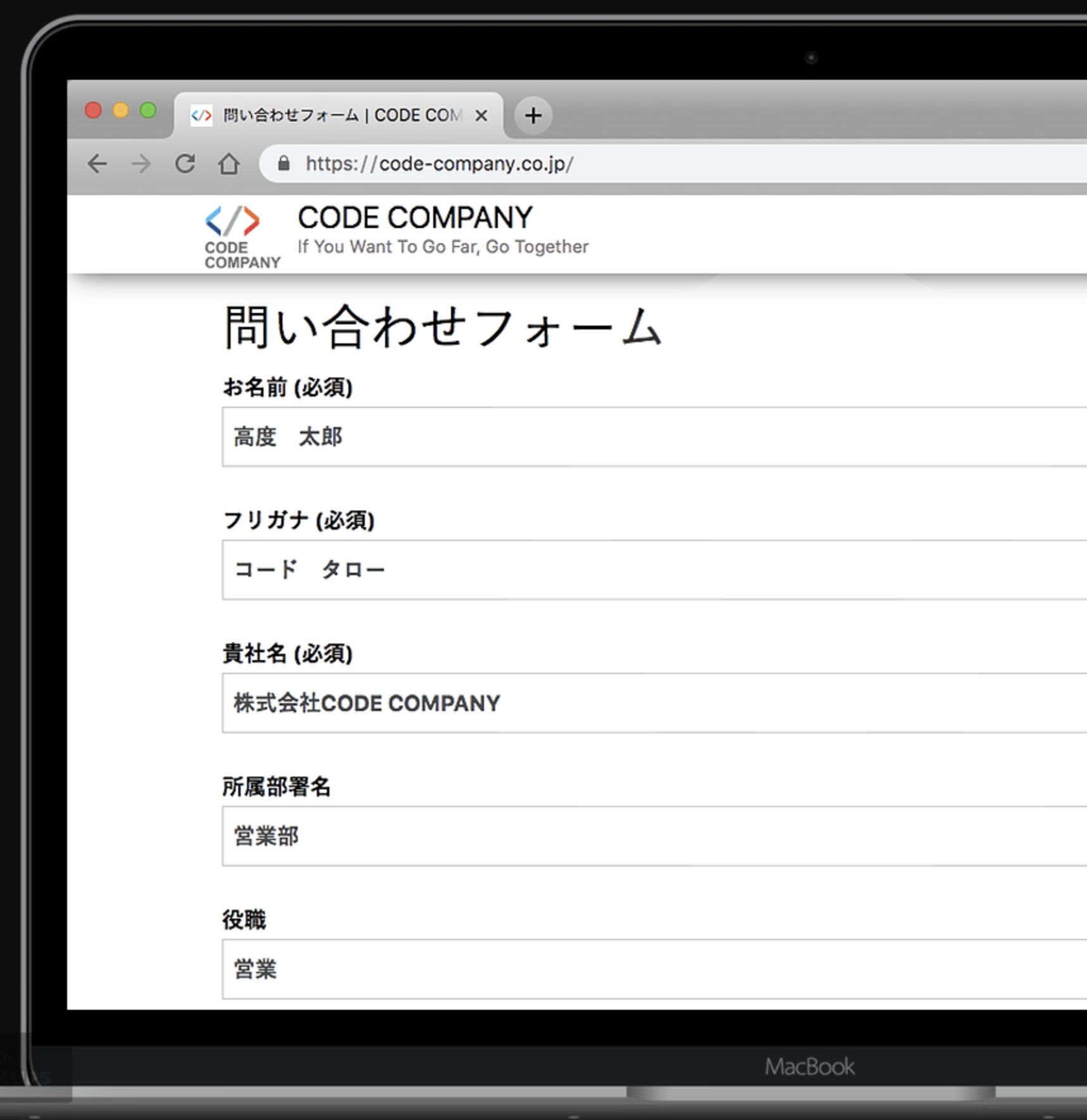
Task: Click the 問い合わせフォーム page heading
Action: click(x=443, y=327)
